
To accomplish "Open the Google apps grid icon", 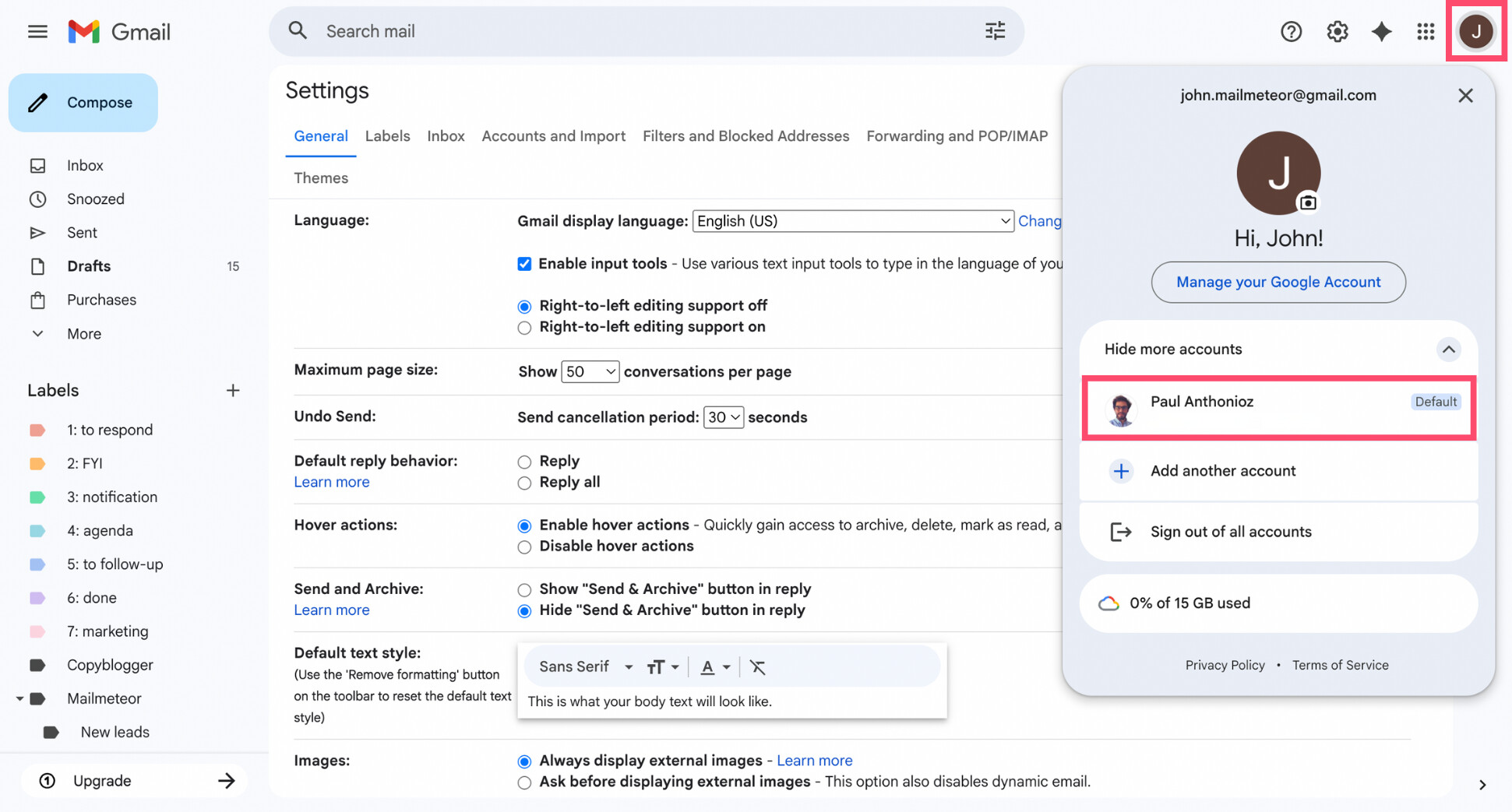I will [1426, 31].
